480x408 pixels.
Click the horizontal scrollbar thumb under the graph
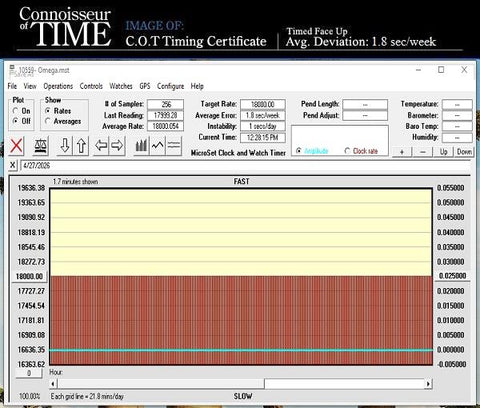click(x=161, y=384)
